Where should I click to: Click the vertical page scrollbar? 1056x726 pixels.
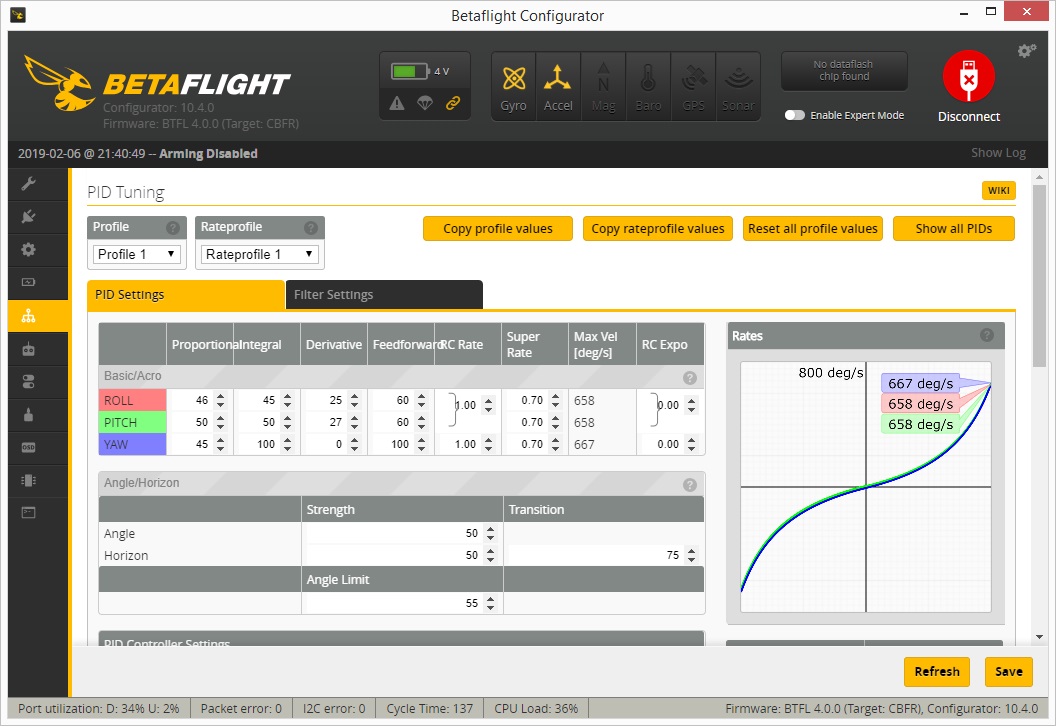[1039, 276]
